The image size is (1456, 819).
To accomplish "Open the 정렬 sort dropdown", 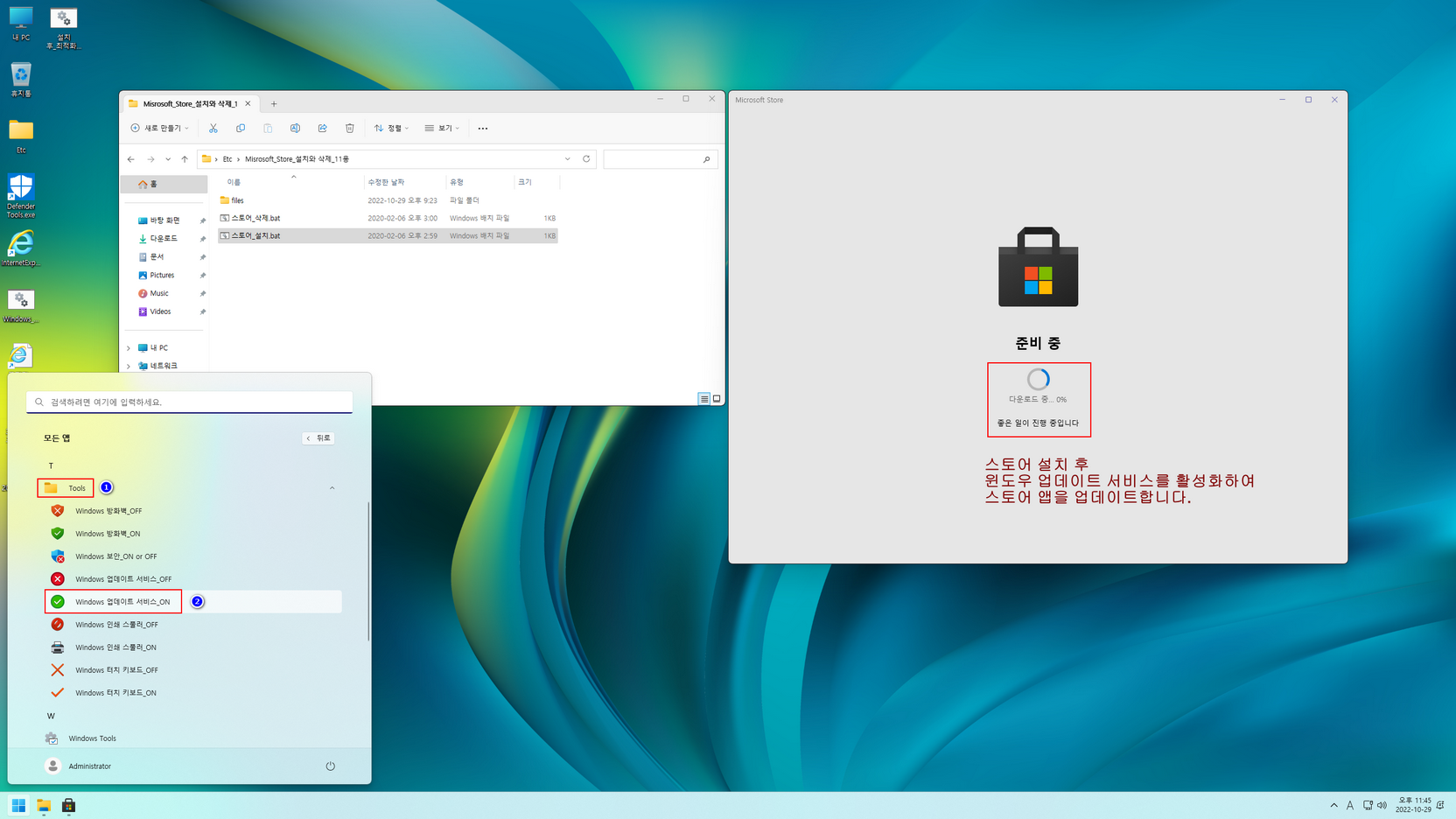I will pos(391,129).
